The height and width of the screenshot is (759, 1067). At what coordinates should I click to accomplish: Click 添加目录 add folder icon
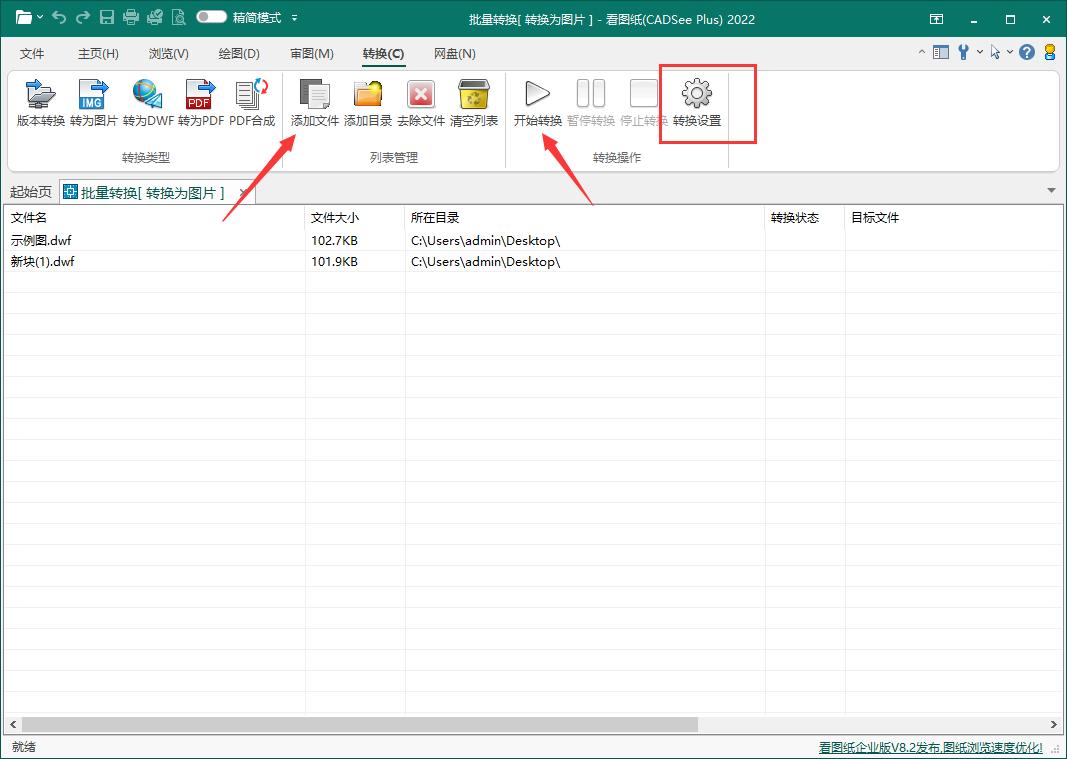point(368,103)
